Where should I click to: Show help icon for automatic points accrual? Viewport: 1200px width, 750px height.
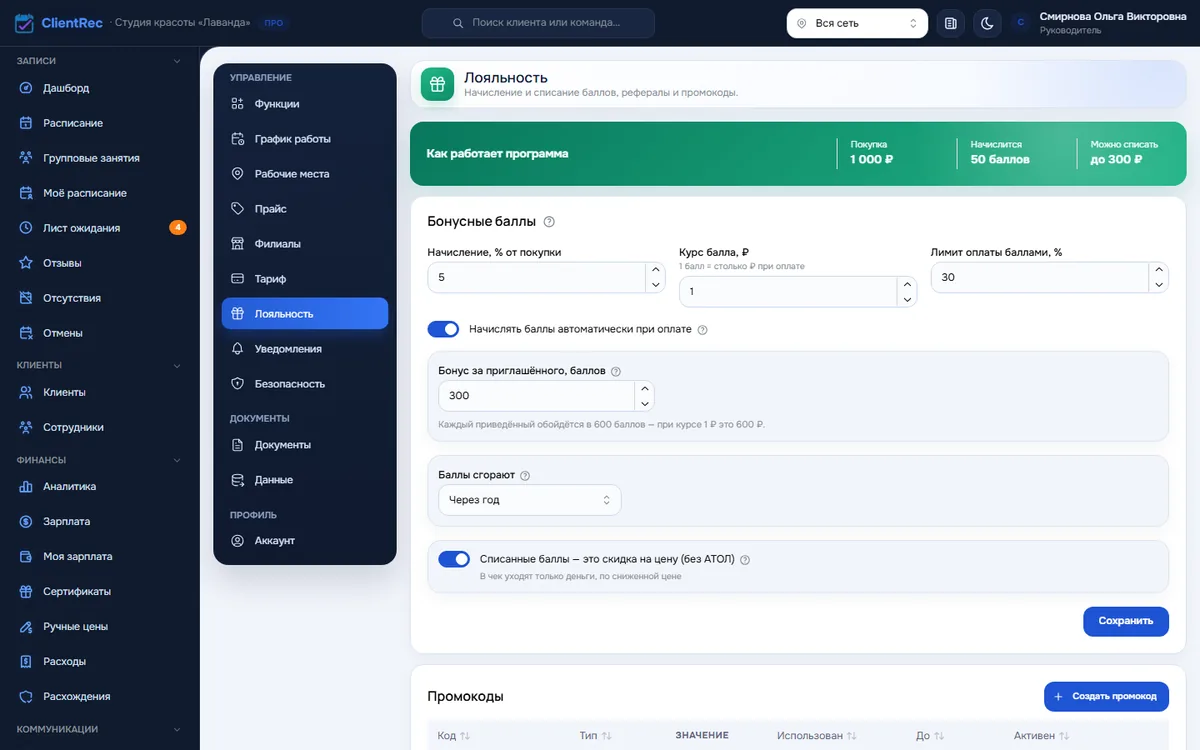(702, 330)
